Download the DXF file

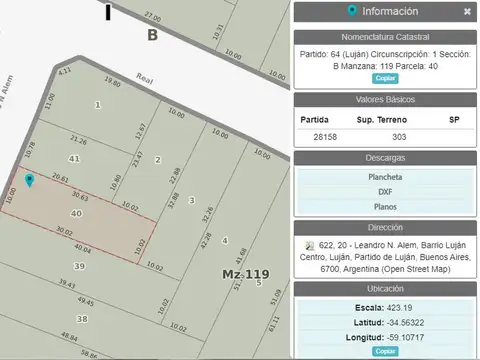[x=385, y=192]
